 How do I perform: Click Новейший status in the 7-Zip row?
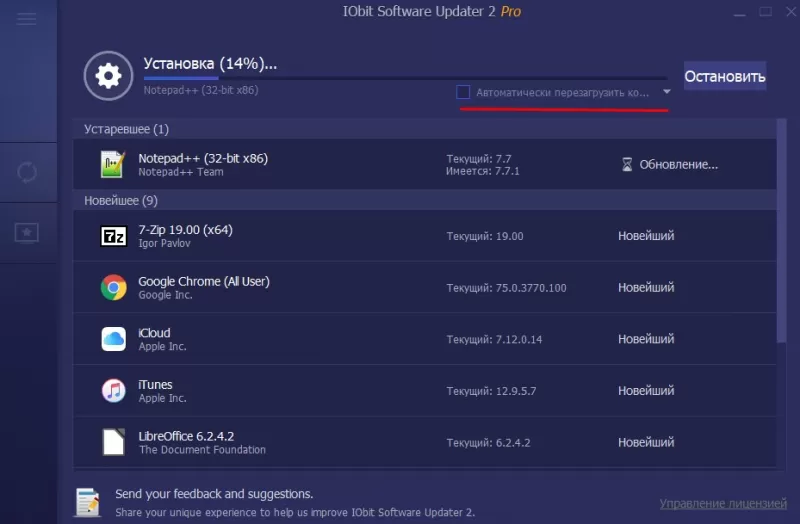(x=646, y=236)
